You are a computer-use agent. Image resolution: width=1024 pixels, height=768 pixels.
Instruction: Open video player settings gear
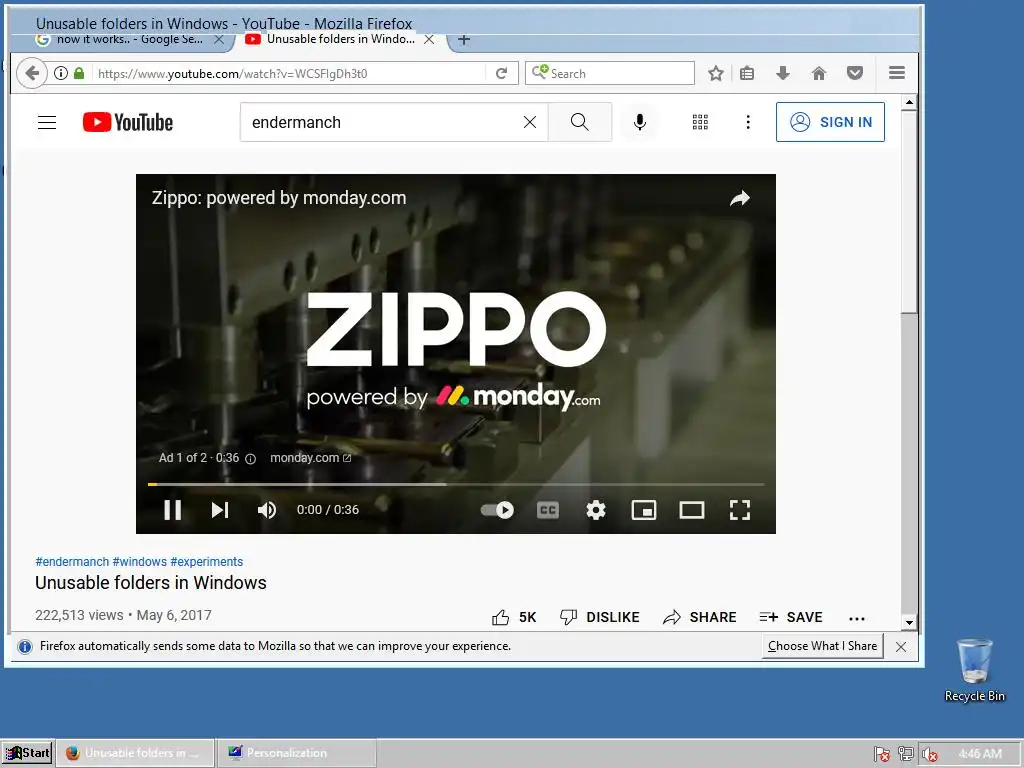tap(596, 509)
